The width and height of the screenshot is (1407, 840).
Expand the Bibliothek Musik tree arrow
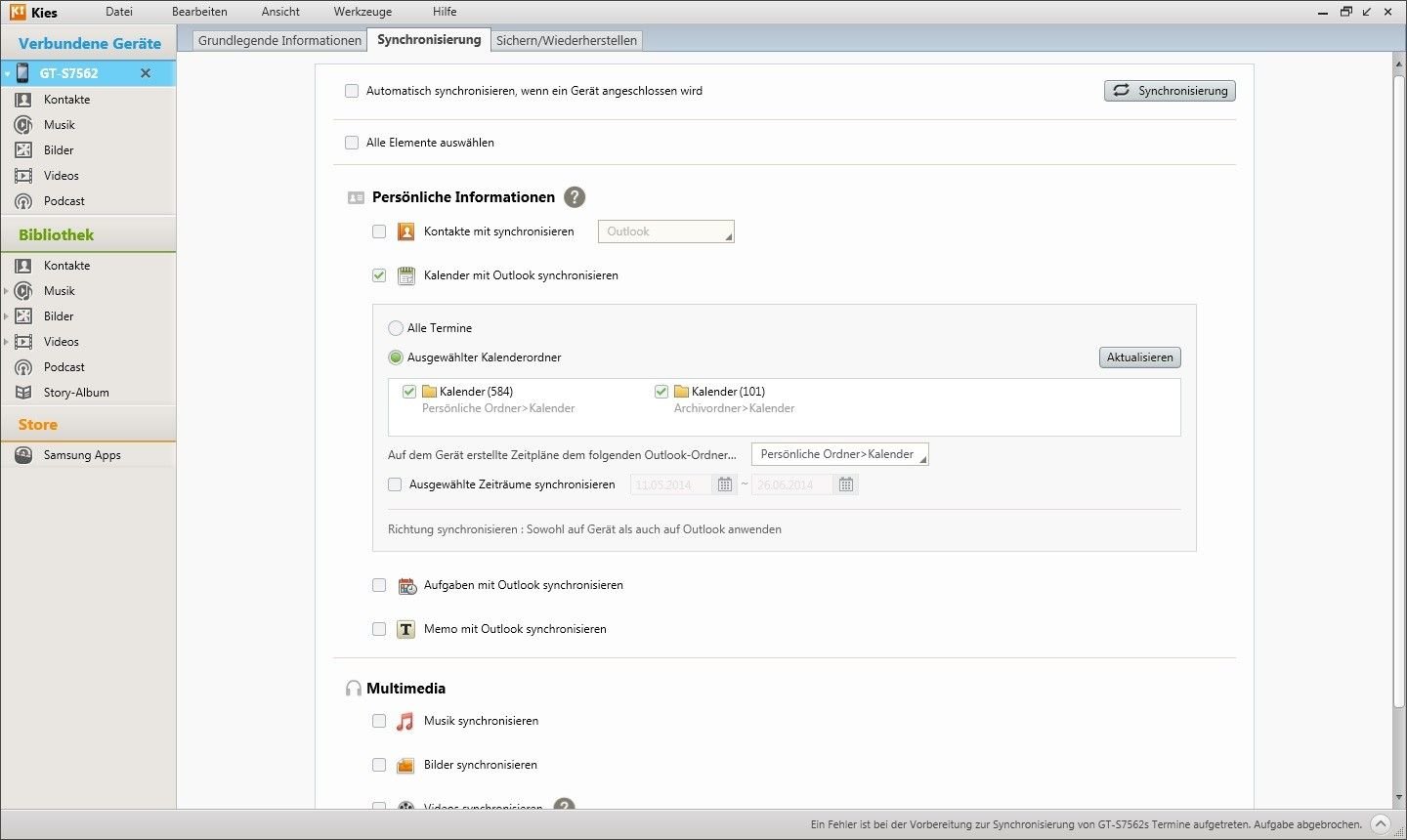(7, 291)
